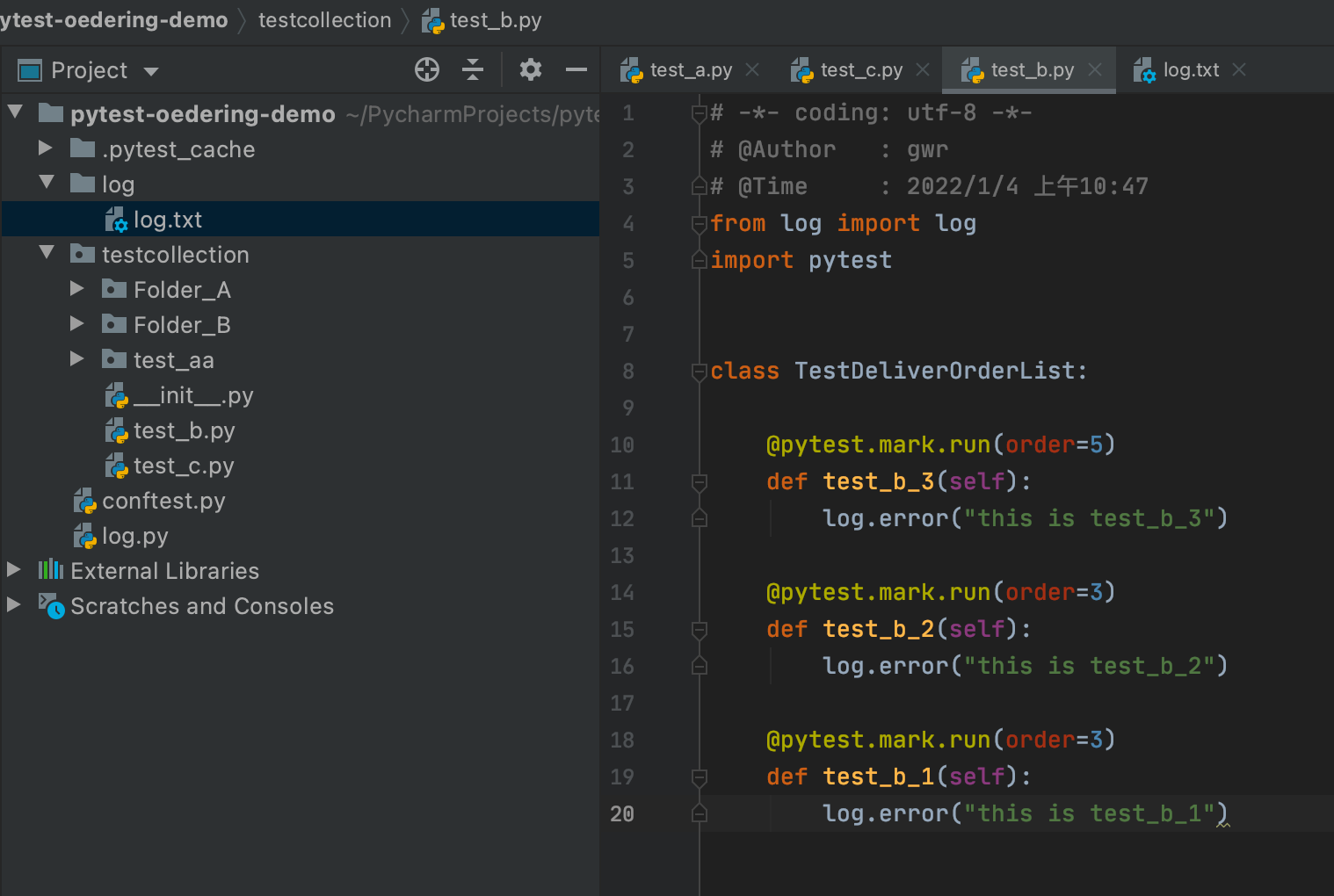Viewport: 1334px width, 896px height.
Task: Collapse the log folder
Action: (47, 182)
